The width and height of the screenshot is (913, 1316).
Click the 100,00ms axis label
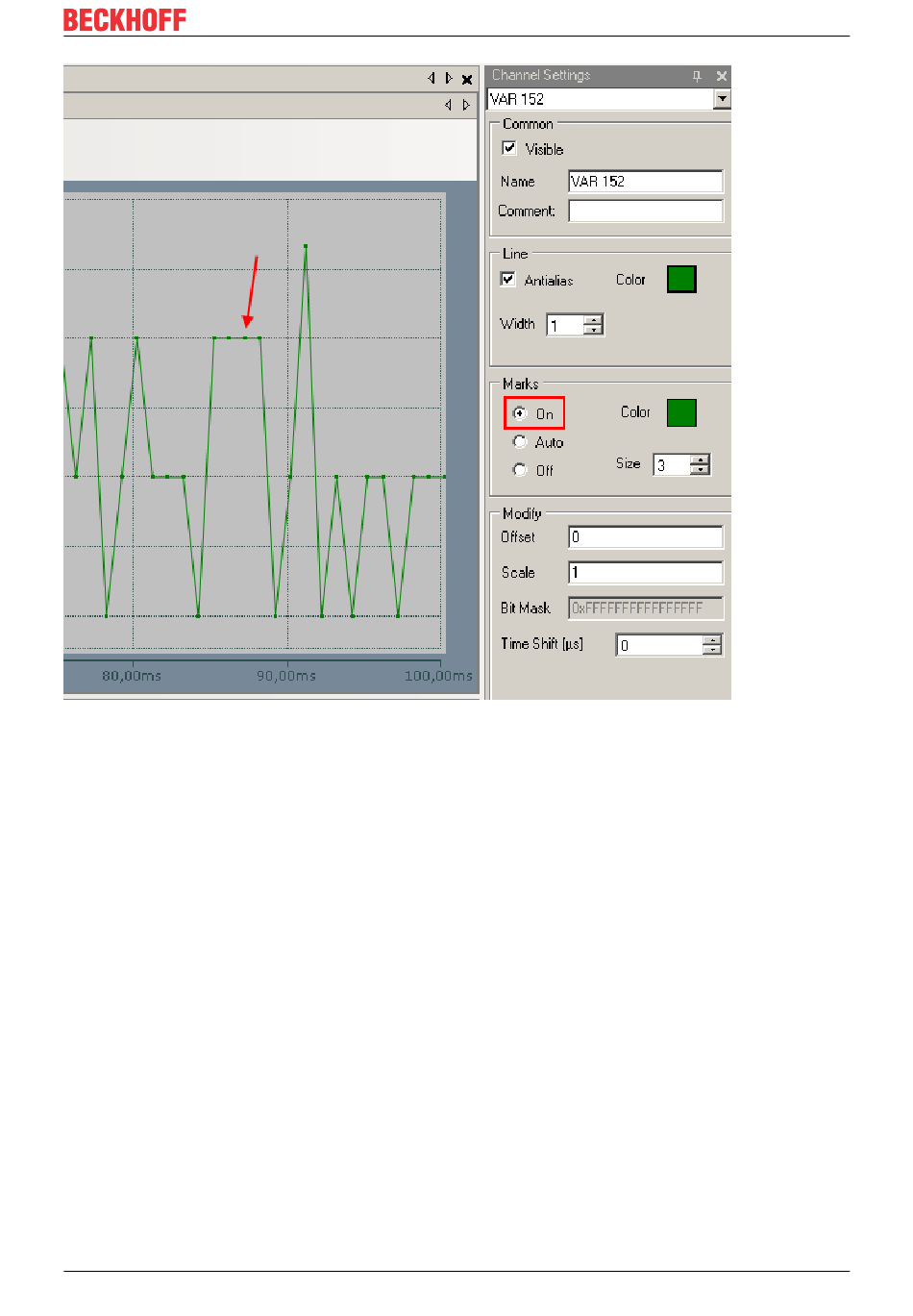(438, 676)
